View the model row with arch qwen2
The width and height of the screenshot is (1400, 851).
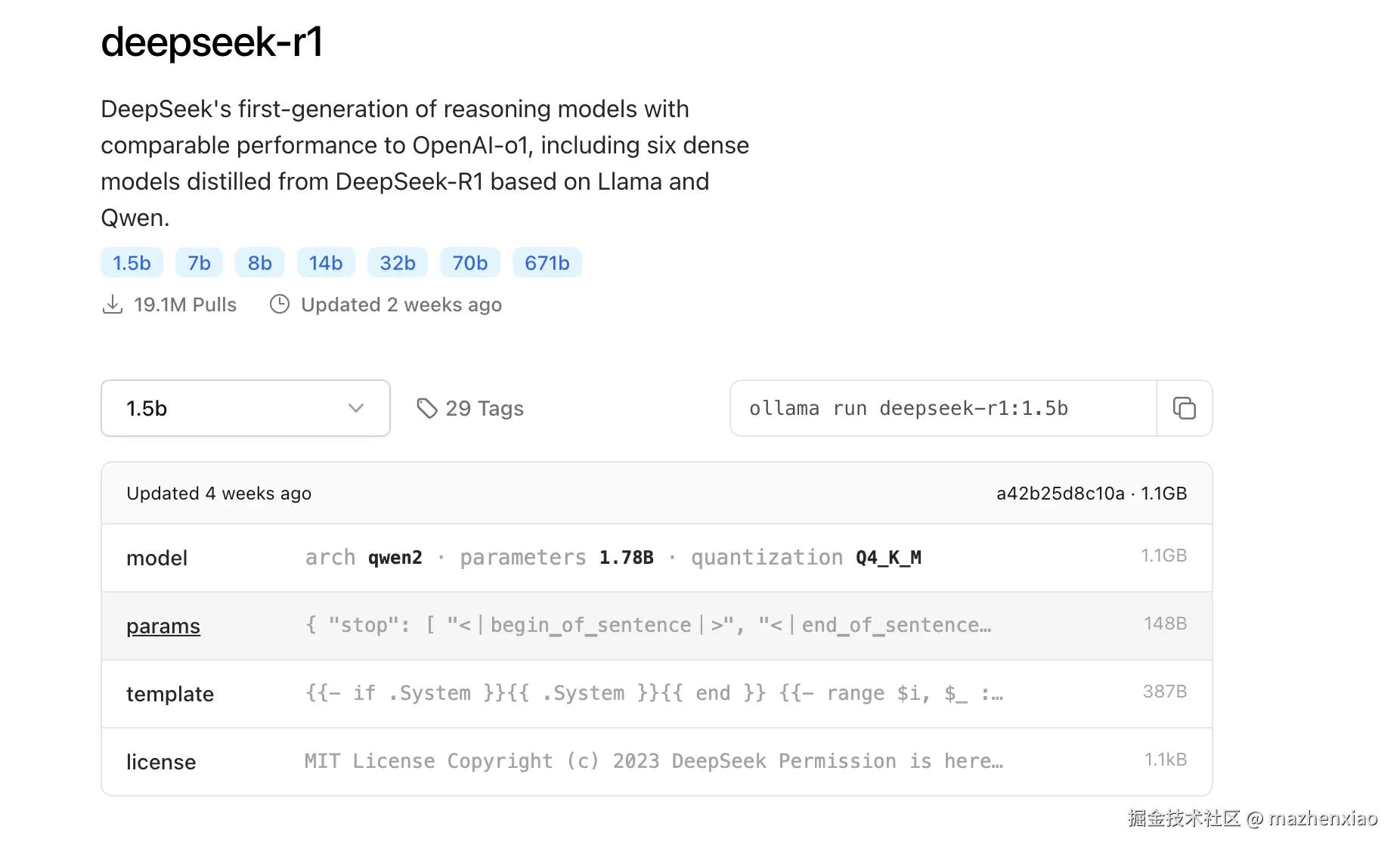656,558
